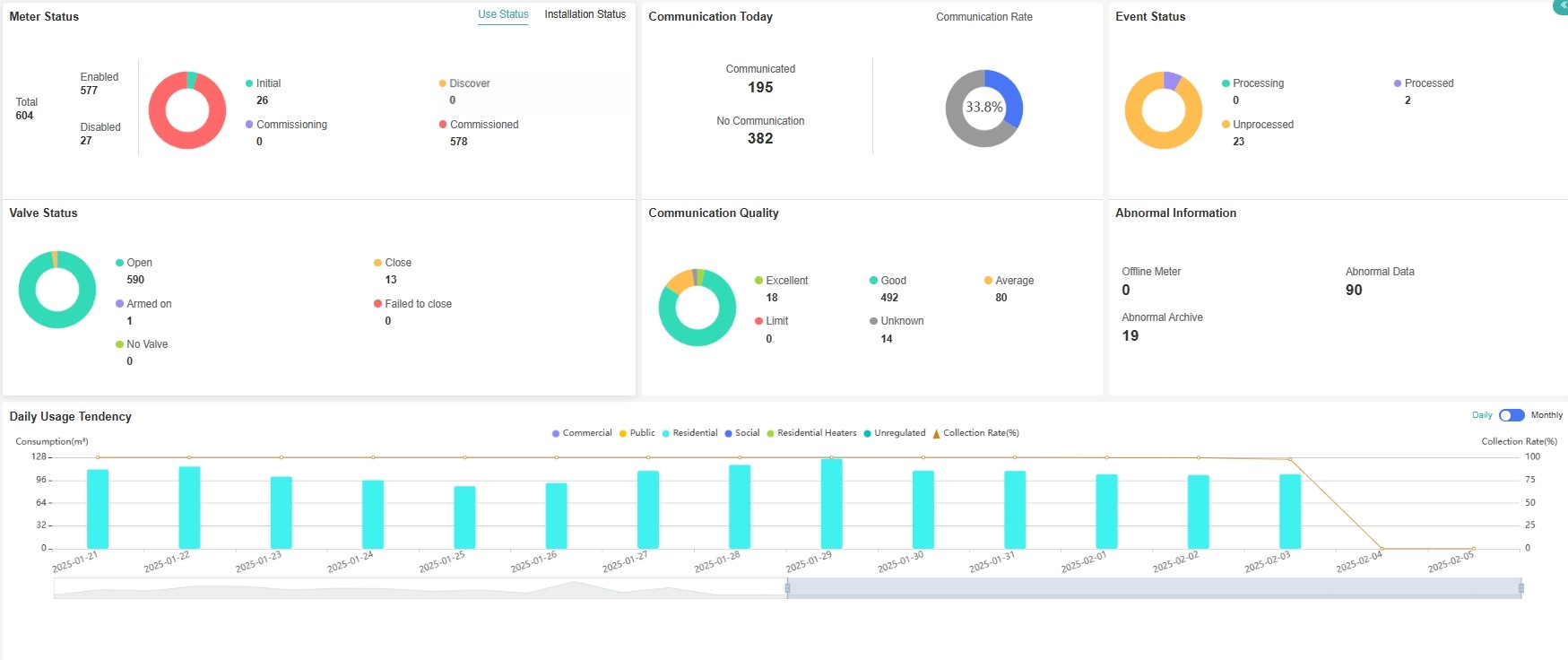Click the right handle of date range slider

coord(1520,588)
